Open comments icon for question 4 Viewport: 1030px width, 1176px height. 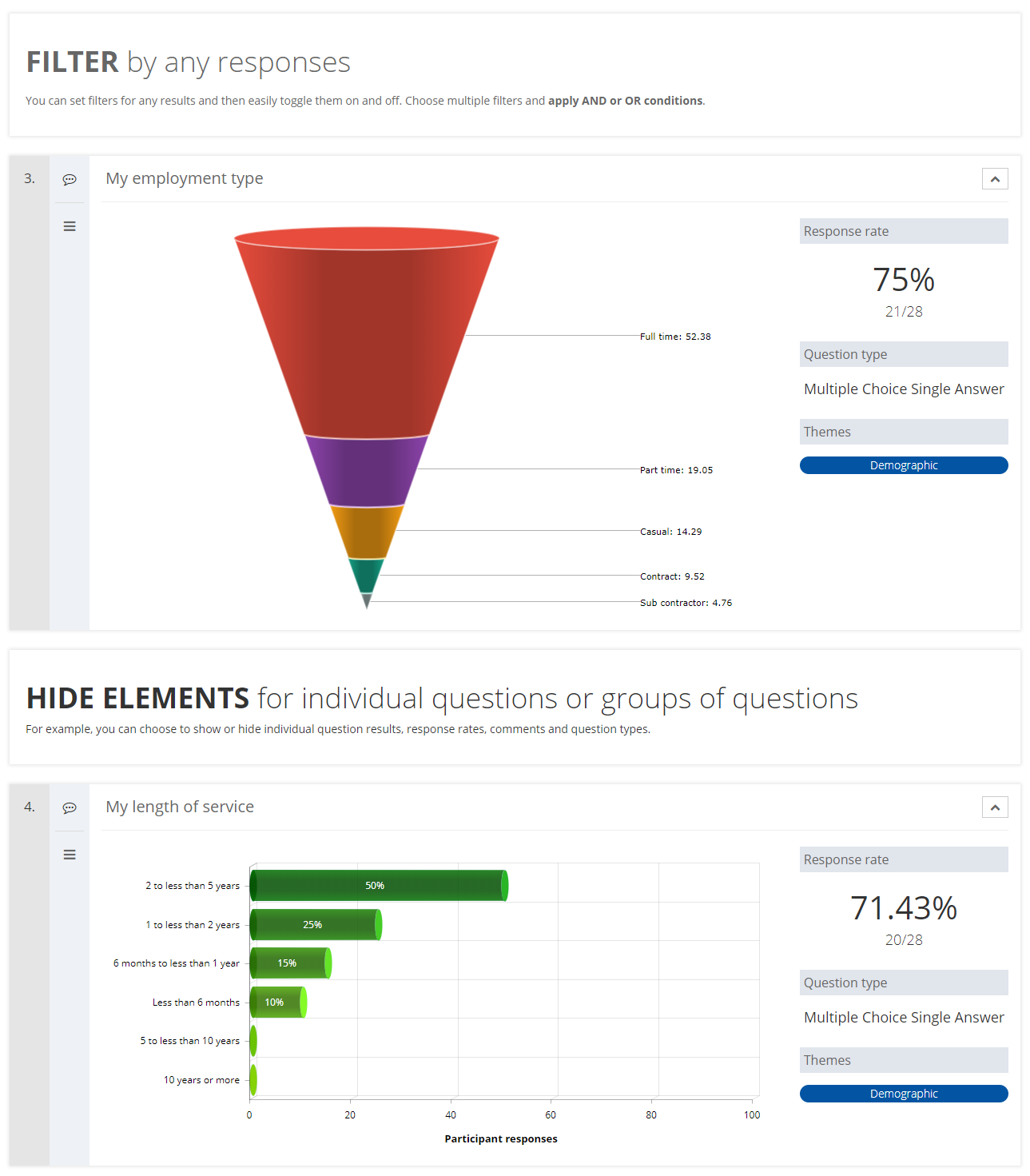click(70, 807)
